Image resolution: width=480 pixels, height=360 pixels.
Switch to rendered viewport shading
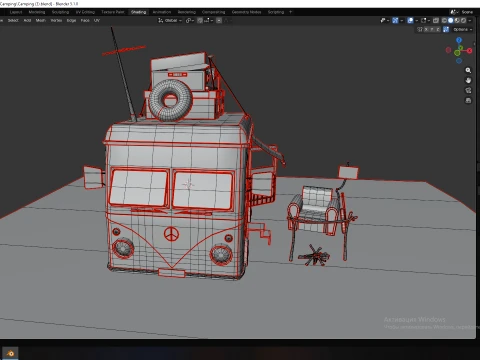(x=463, y=20)
